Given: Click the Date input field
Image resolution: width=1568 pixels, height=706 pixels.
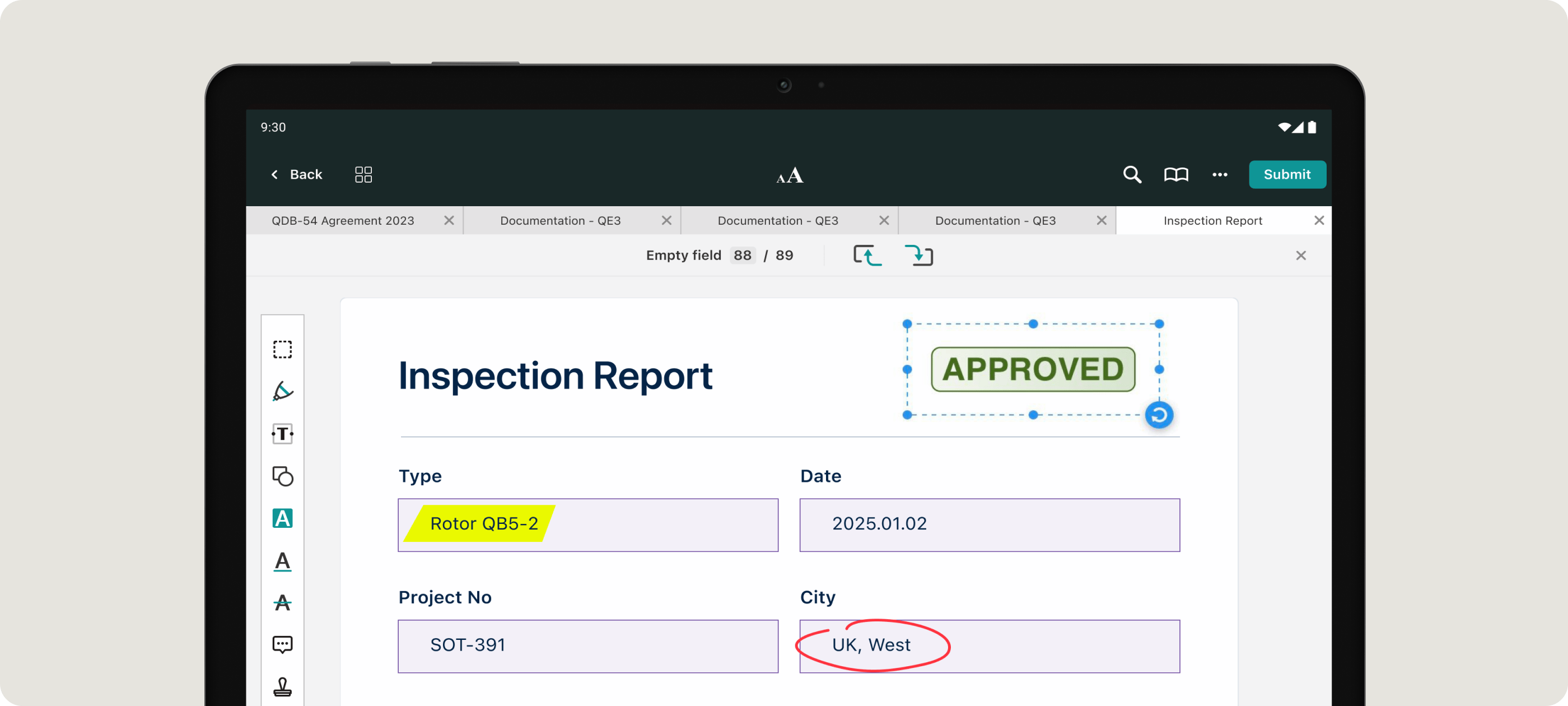Looking at the screenshot, I should [989, 524].
